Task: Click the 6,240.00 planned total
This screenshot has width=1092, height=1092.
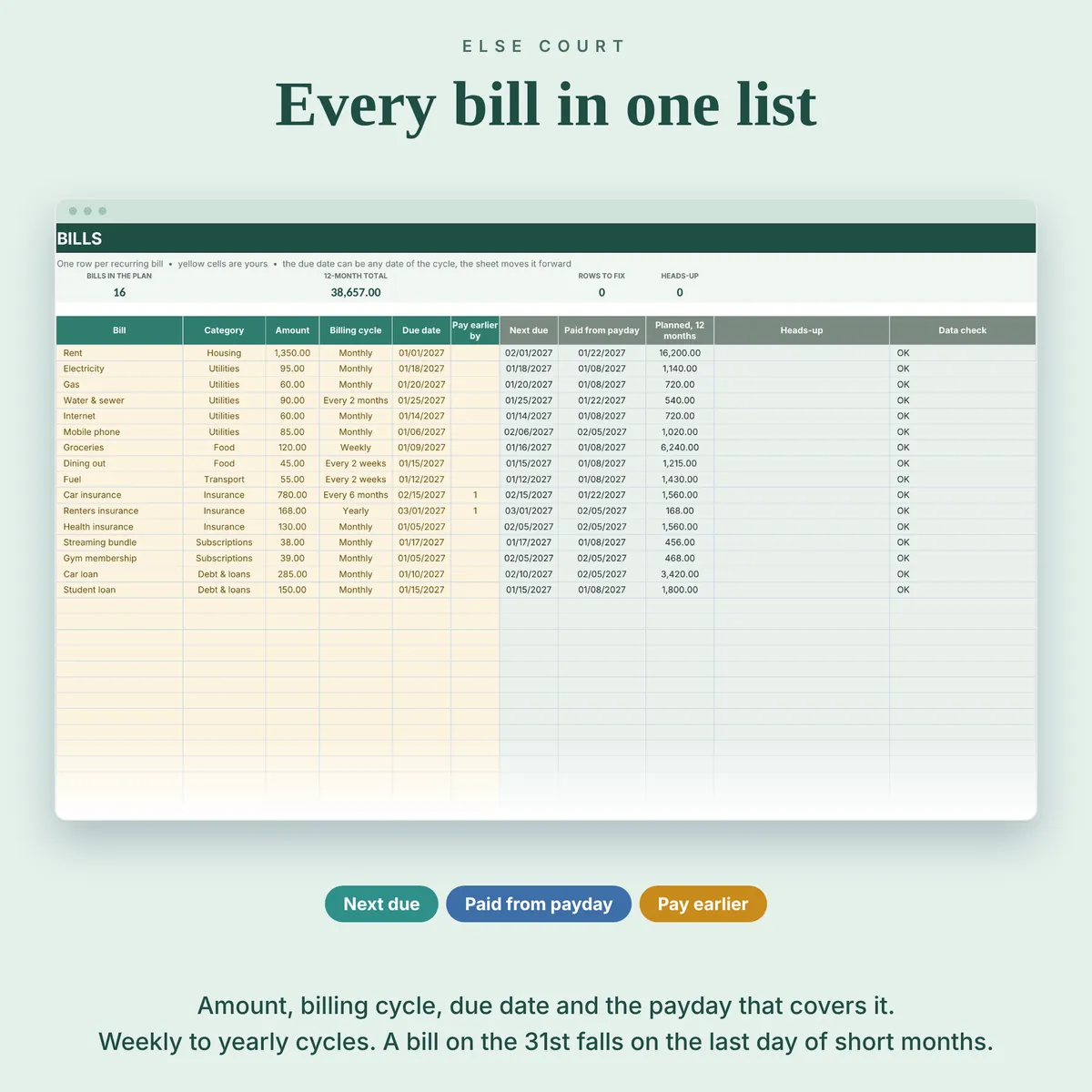Action: tap(680, 448)
